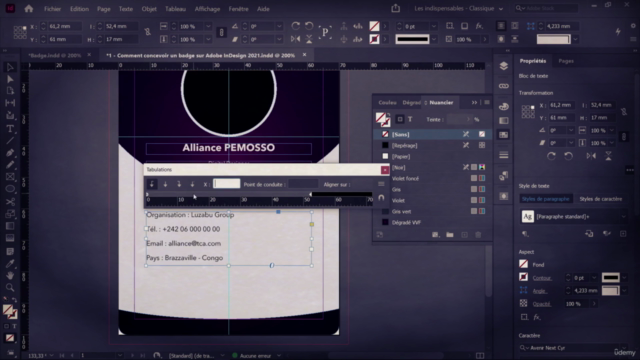Image resolution: width=640 pixels, height=360 pixels.
Task: Open the Links panel icon
Action: 504,86
